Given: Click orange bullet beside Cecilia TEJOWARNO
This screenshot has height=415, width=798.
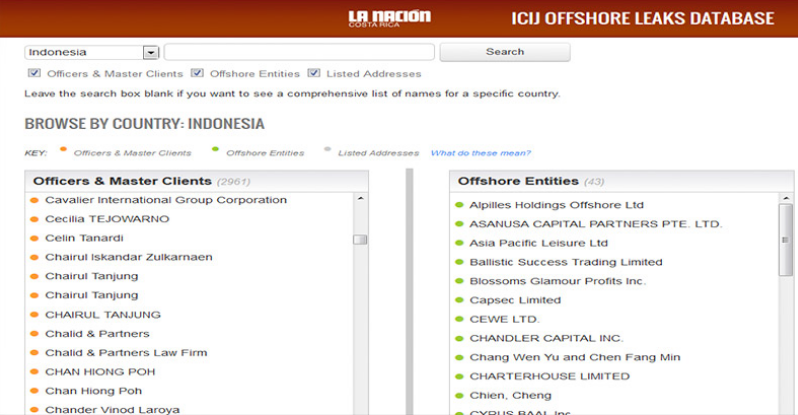Looking at the screenshot, I should point(35,219).
